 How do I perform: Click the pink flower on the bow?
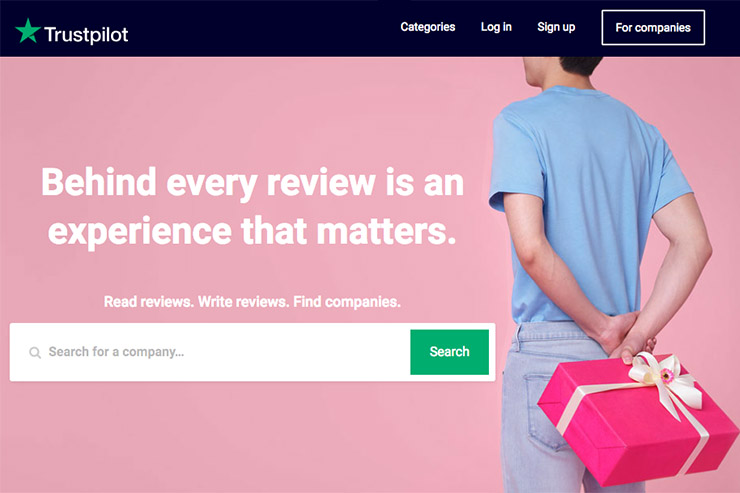point(667,376)
